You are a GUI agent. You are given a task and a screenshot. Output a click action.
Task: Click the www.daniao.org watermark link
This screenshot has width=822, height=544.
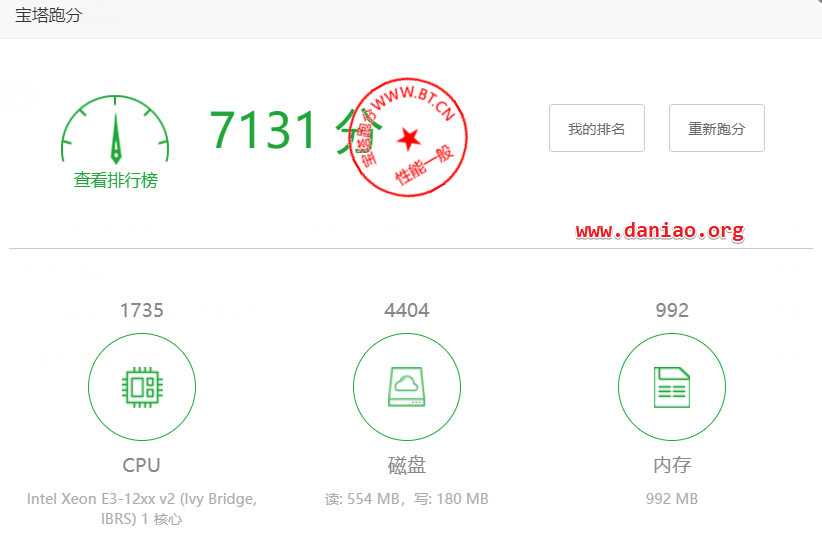[659, 231]
